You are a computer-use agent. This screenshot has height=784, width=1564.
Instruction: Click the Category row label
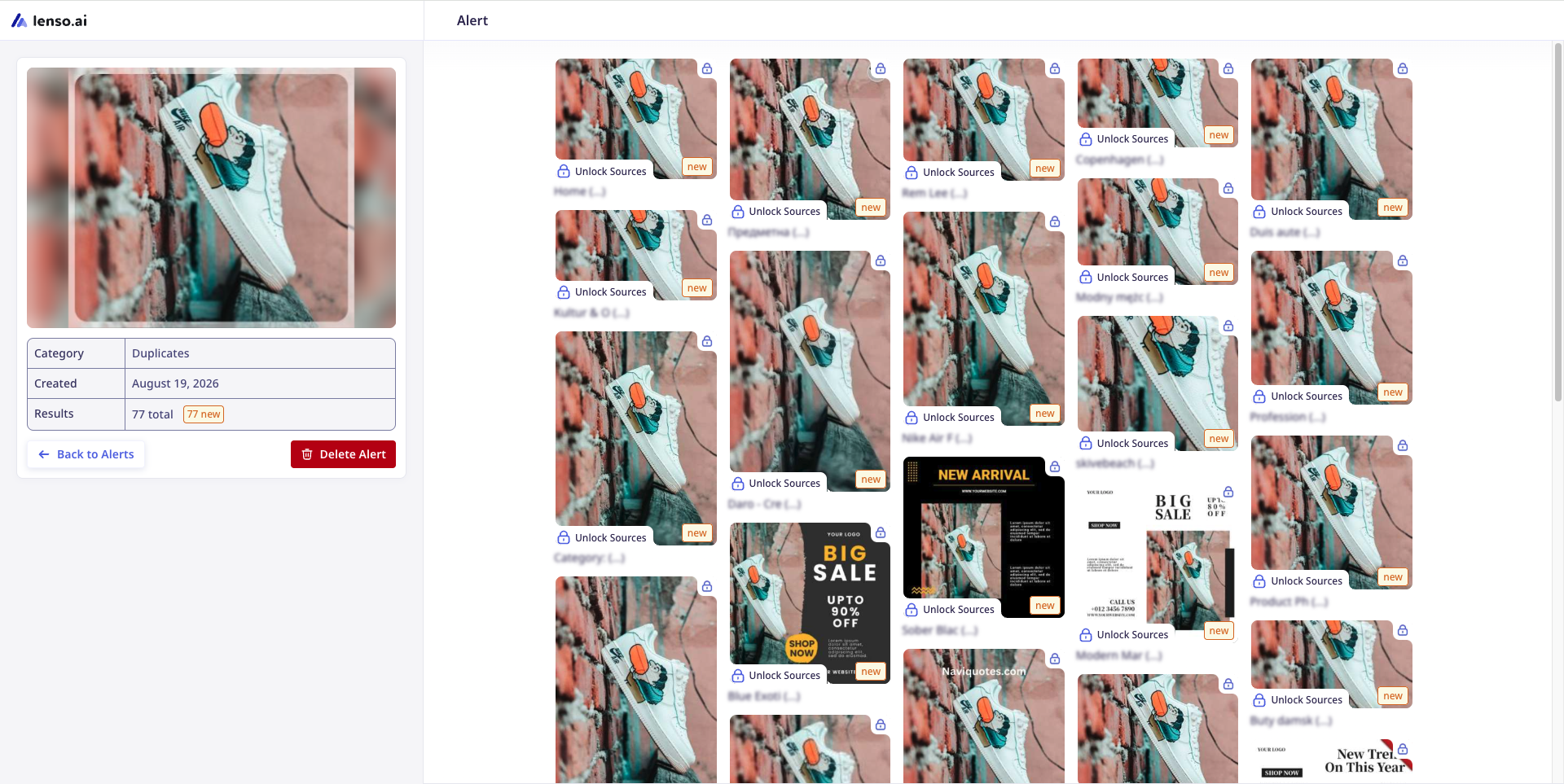point(59,353)
